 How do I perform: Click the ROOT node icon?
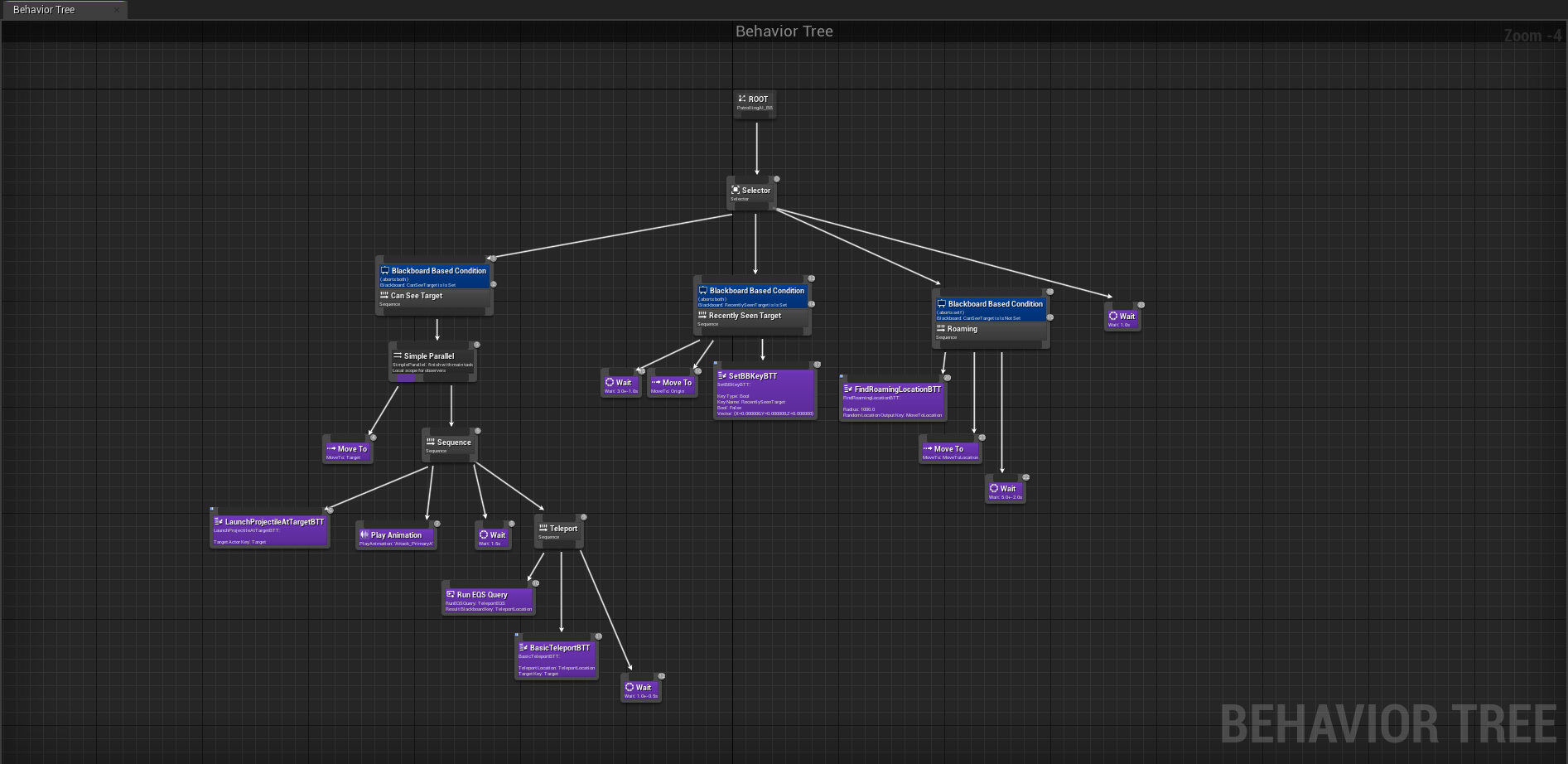tap(742, 99)
